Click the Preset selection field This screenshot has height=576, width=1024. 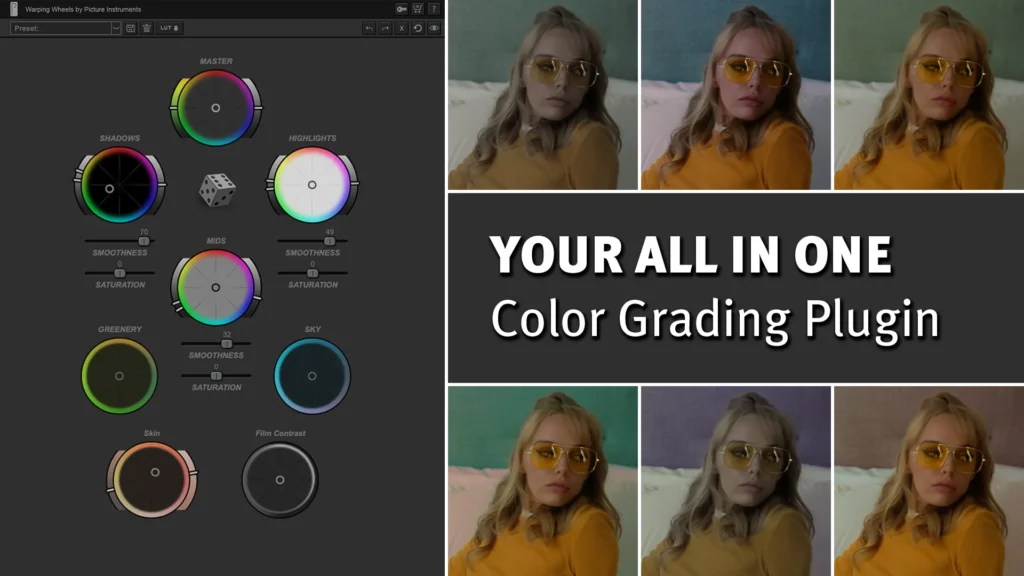tap(60, 28)
